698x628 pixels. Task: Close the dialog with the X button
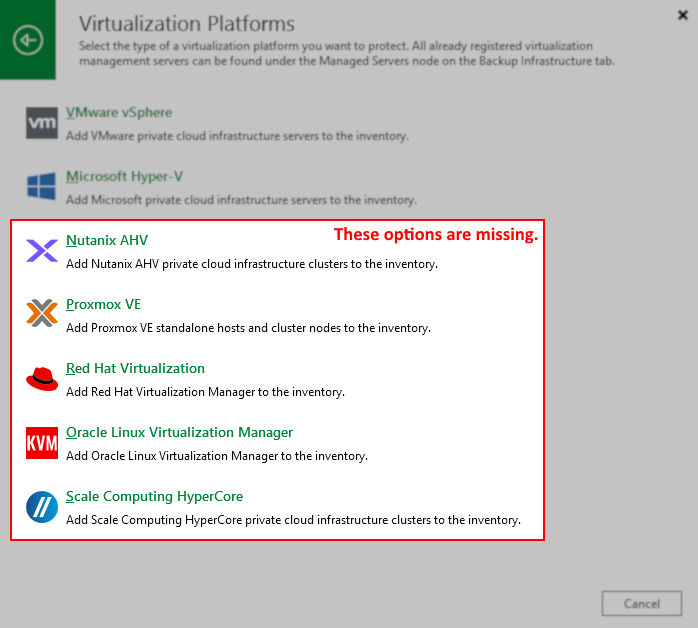(x=682, y=15)
